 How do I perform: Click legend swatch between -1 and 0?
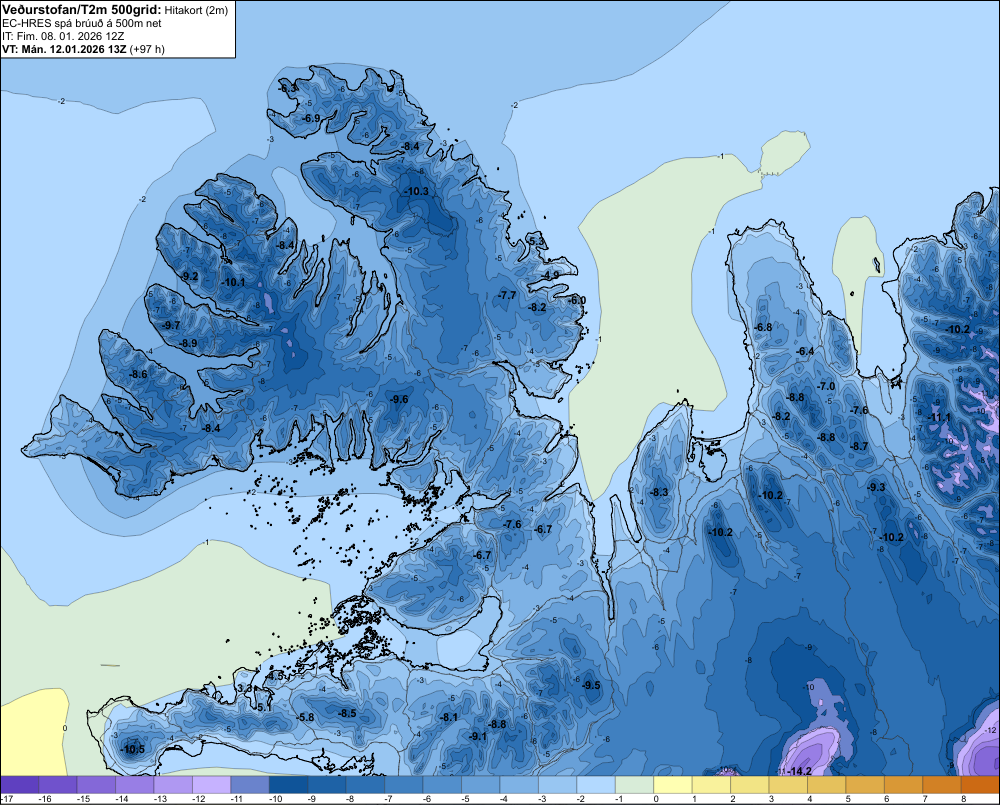tap(635, 785)
